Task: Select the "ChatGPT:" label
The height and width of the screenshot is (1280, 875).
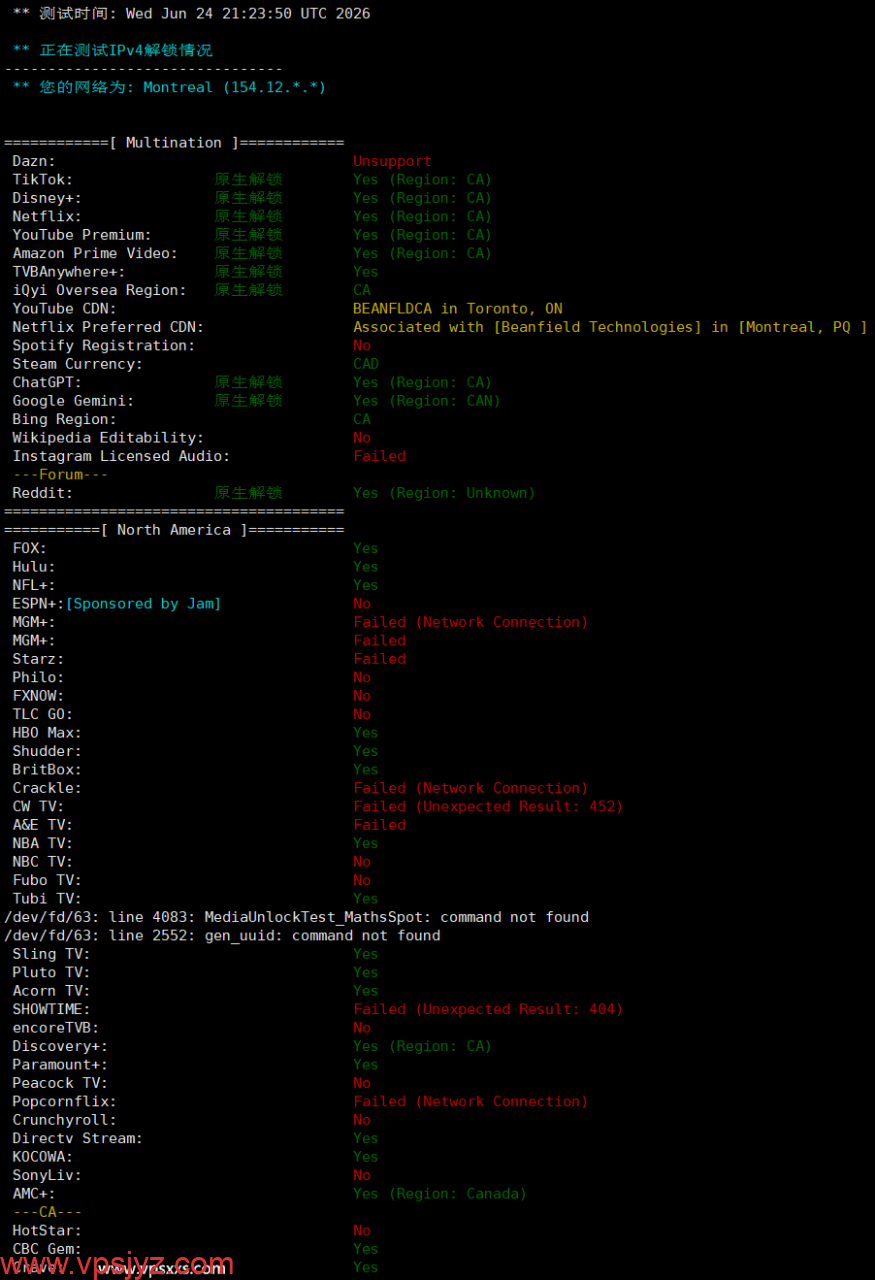Action: coord(47,383)
